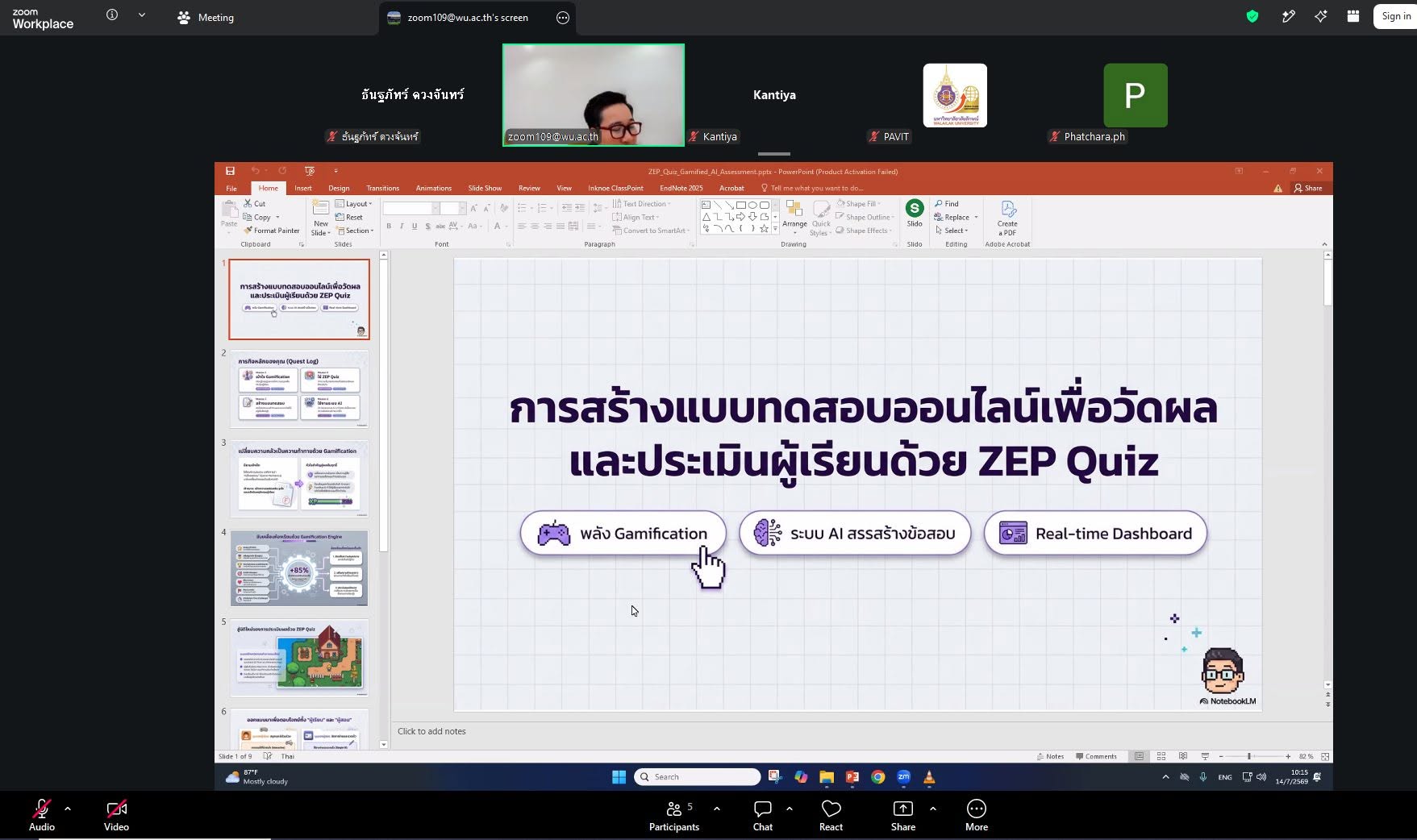Cut the selection using the Cut button
Image resolution: width=1417 pixels, height=840 pixels.
(255, 204)
